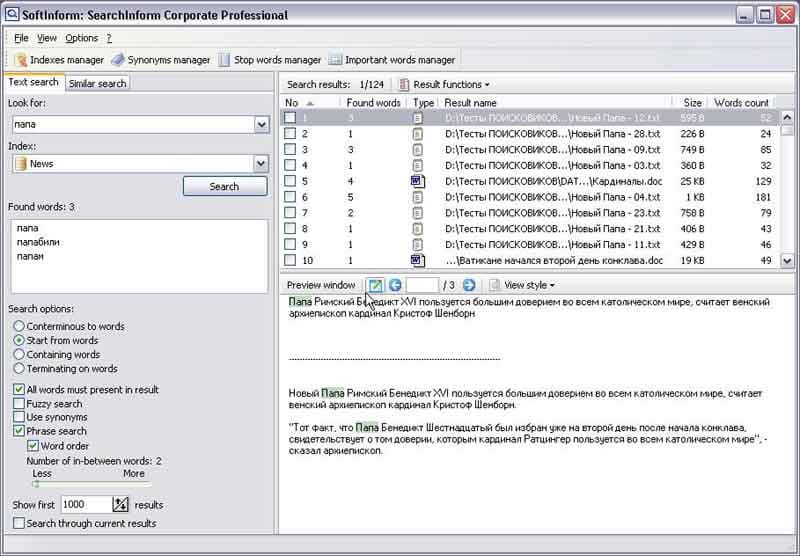
Task: Sort results by Size column
Action: click(692, 103)
